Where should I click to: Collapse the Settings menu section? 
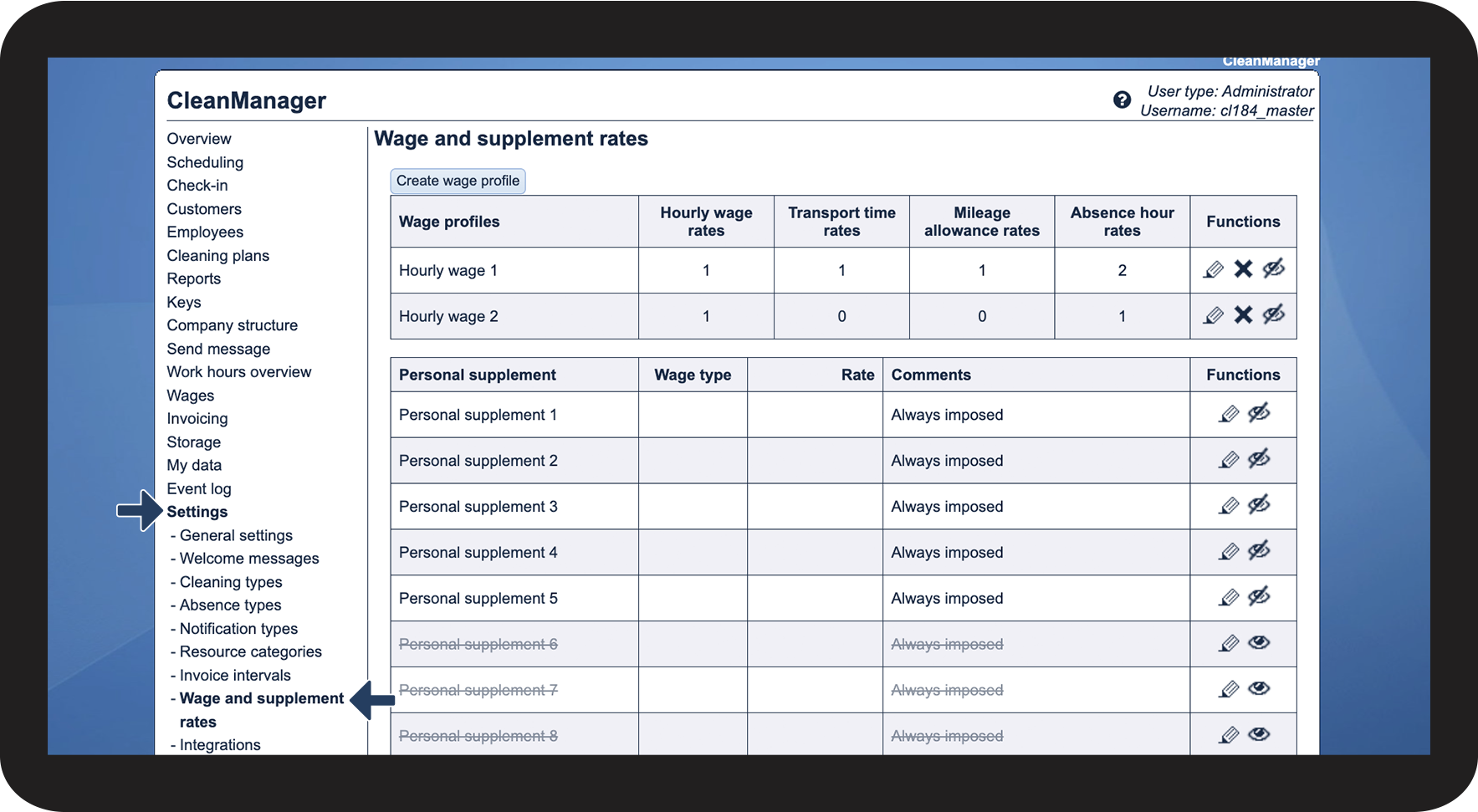coord(197,512)
